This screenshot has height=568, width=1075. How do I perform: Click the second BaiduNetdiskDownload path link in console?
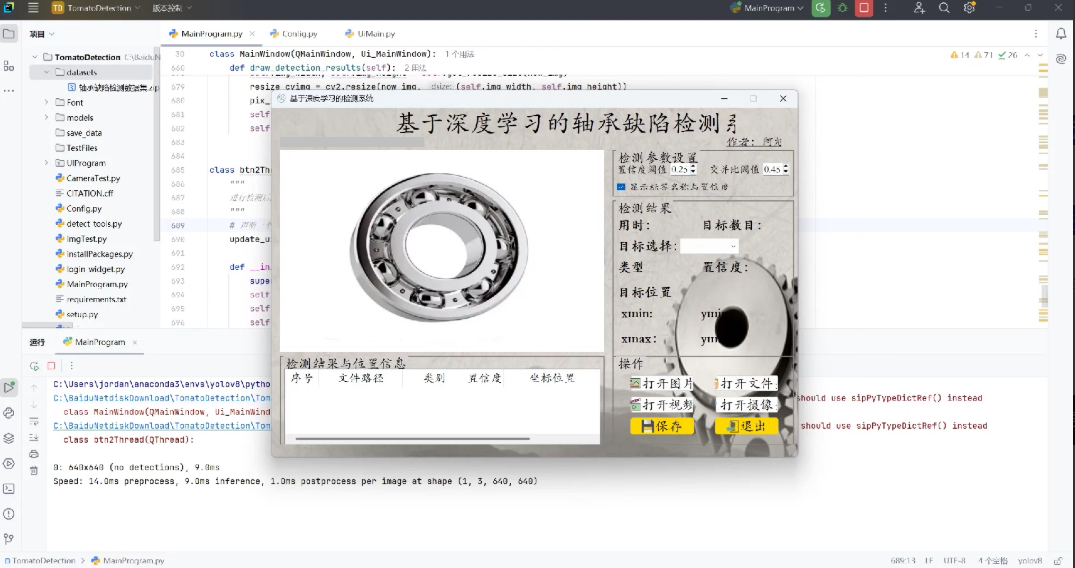coord(162,426)
